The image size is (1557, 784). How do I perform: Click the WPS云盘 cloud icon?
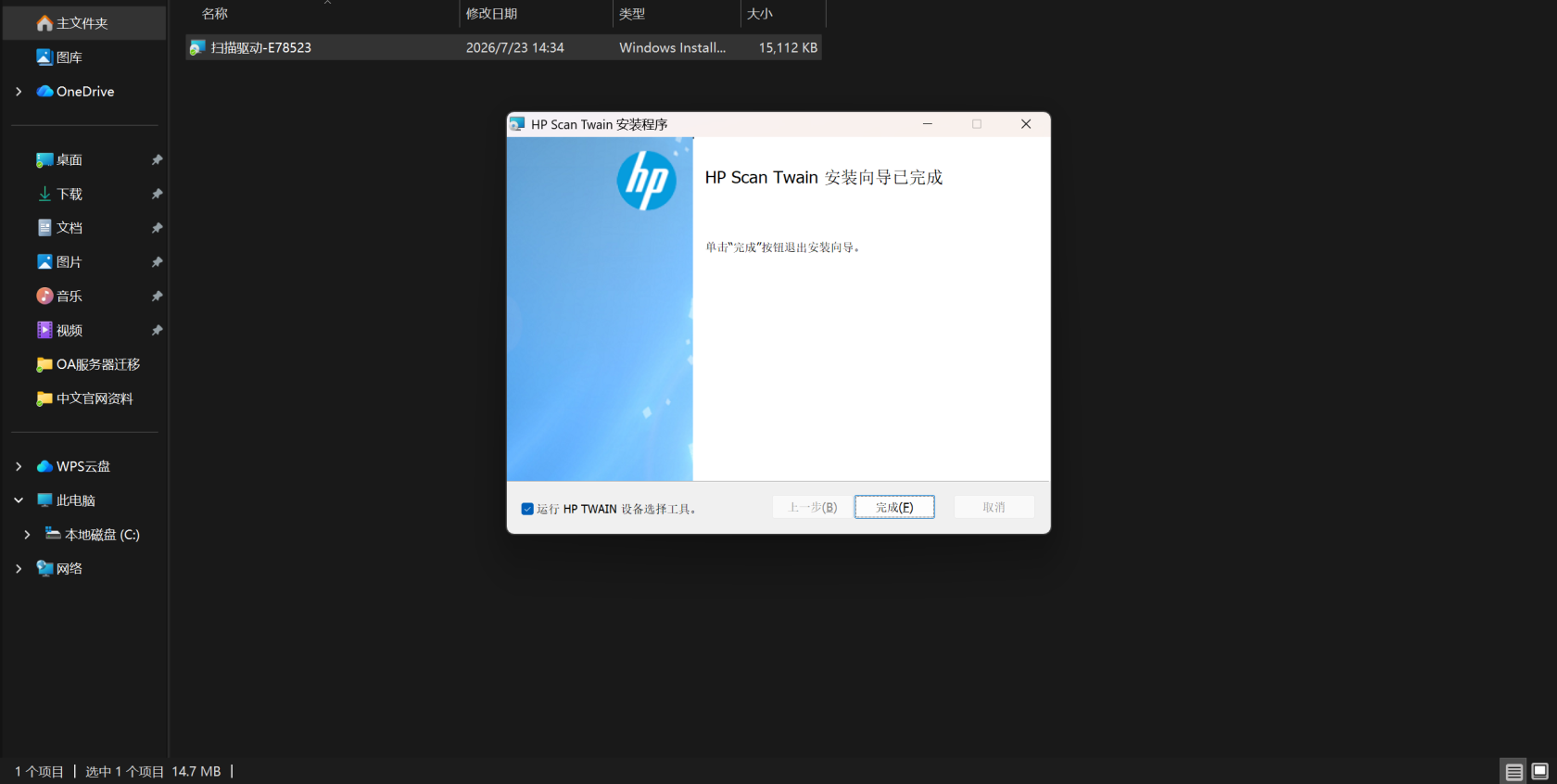(x=44, y=467)
